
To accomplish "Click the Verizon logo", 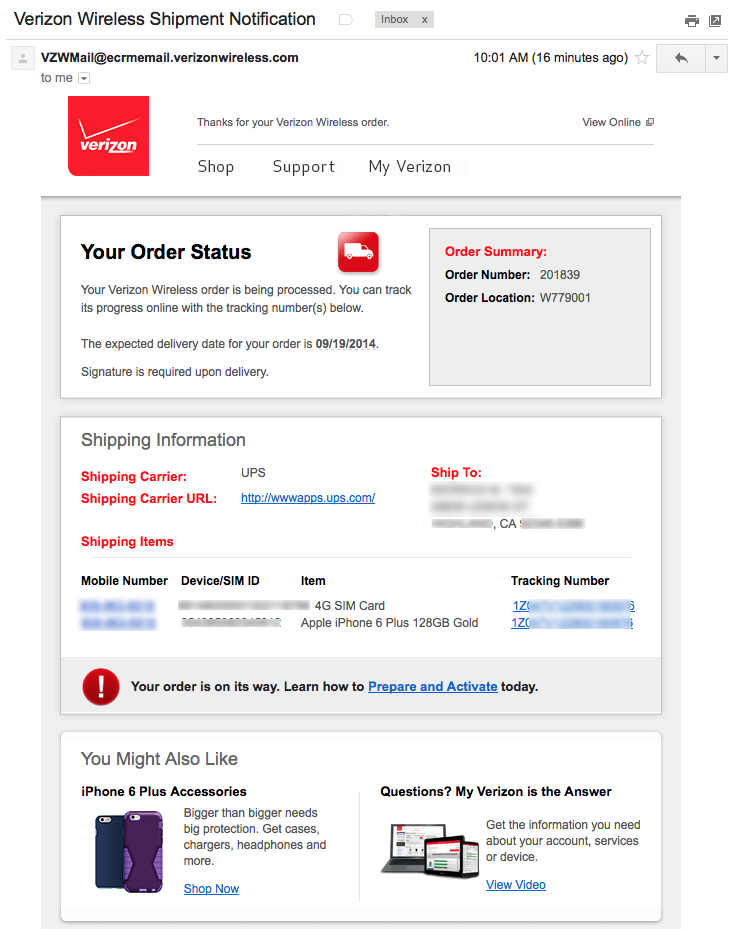I will point(108,136).
